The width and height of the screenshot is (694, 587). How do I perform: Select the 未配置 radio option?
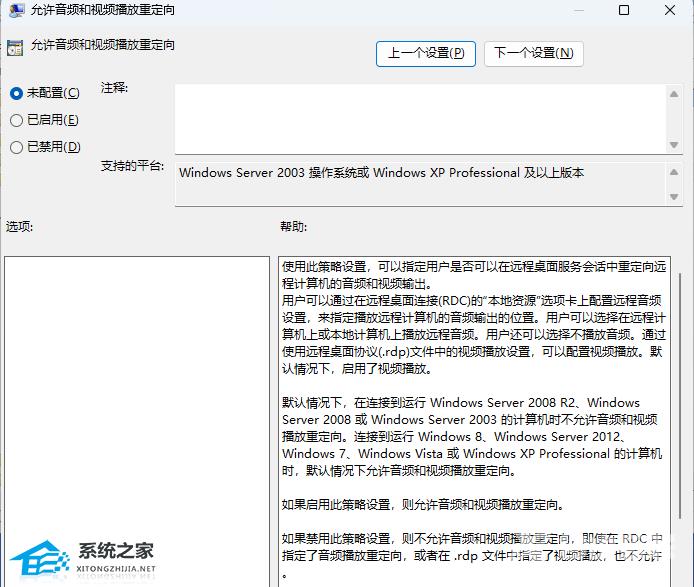point(16,93)
